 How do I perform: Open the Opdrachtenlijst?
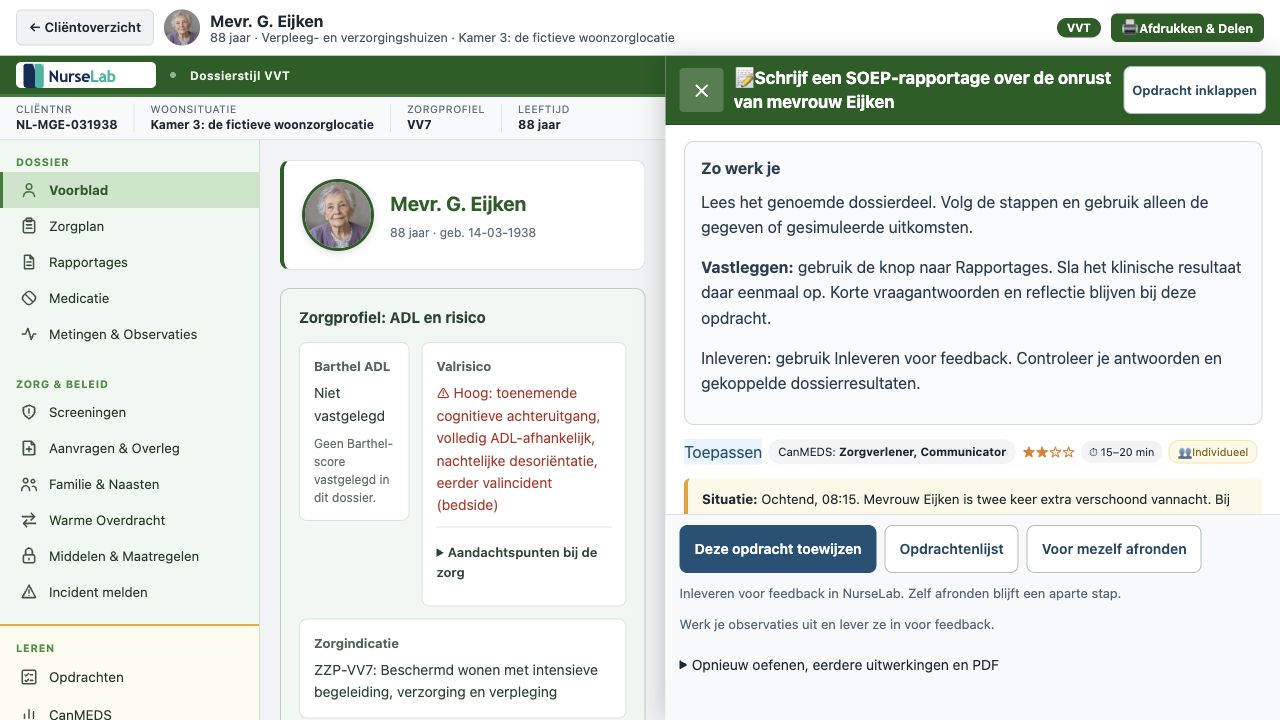[x=951, y=549]
